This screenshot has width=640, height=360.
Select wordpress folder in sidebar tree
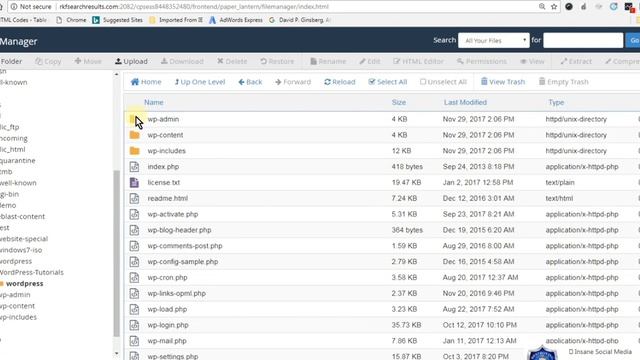coord(24,283)
